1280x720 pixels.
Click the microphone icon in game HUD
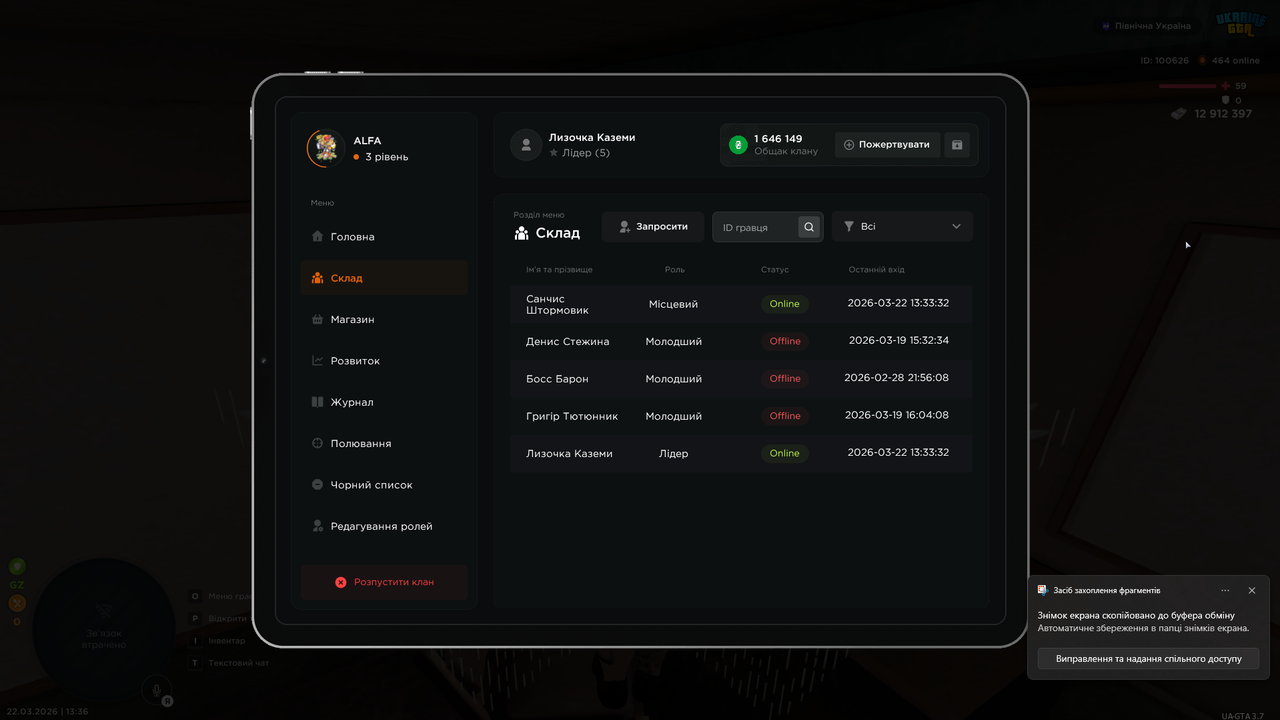pos(155,688)
